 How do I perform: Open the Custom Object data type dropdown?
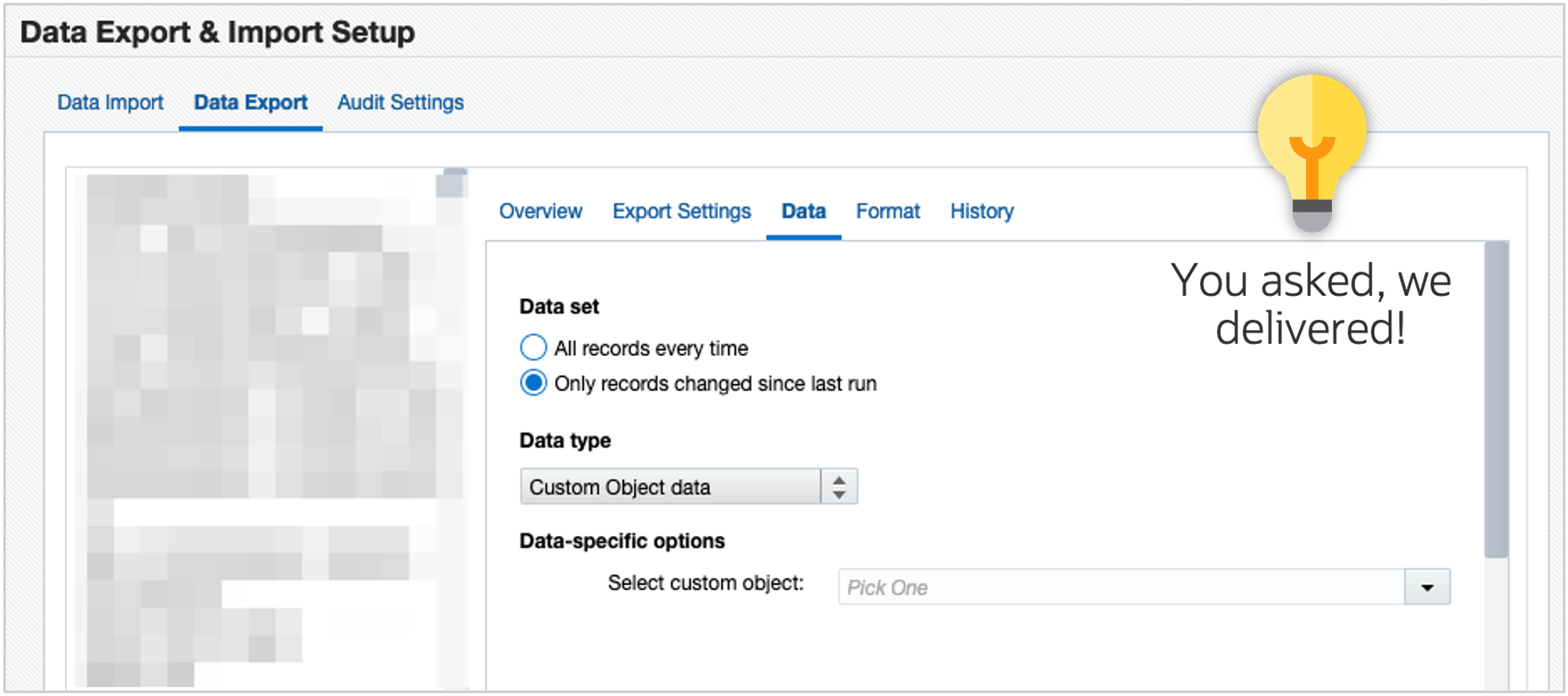pyautogui.click(x=688, y=487)
